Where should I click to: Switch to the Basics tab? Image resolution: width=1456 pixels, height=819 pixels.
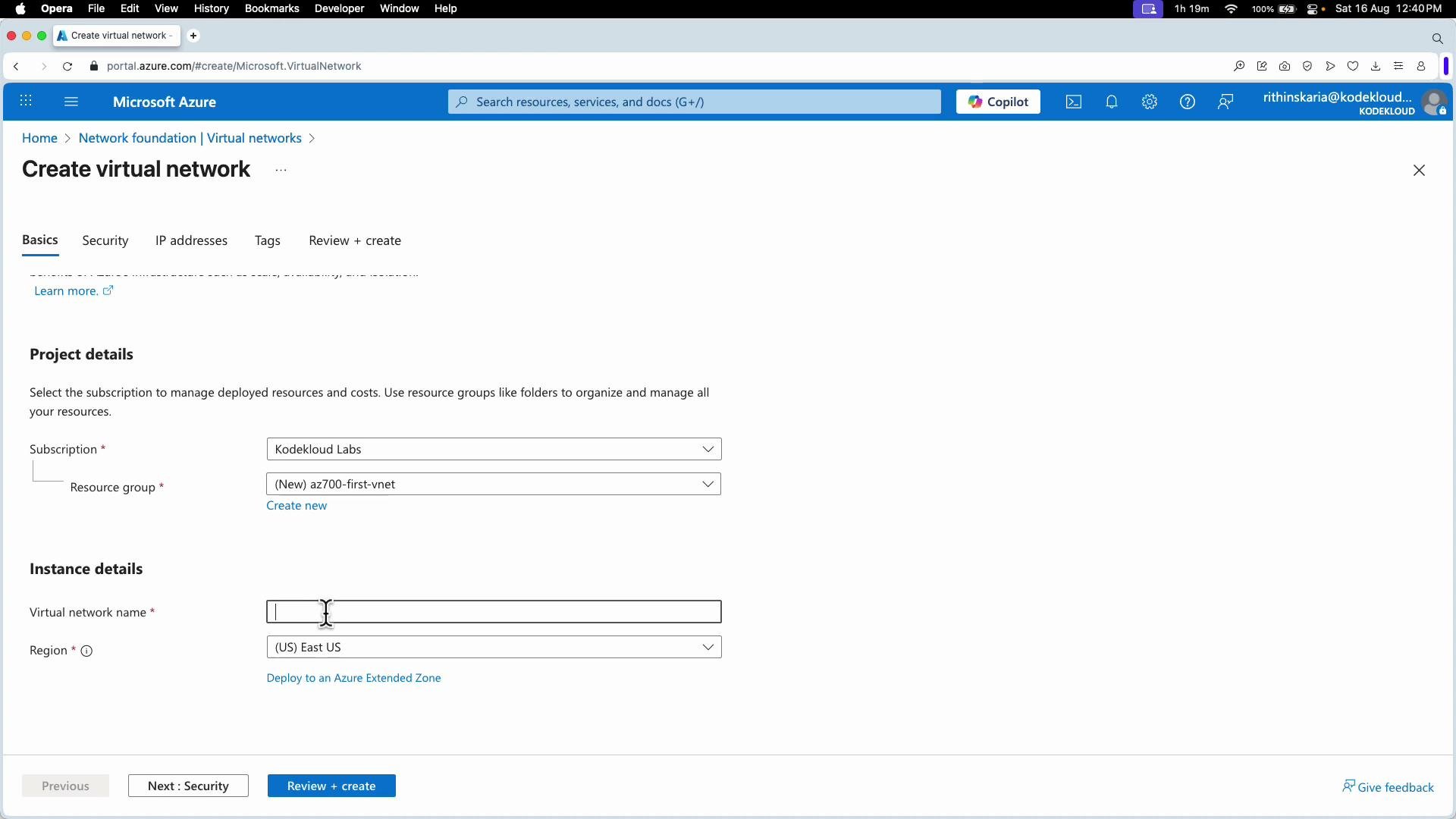pyautogui.click(x=40, y=240)
